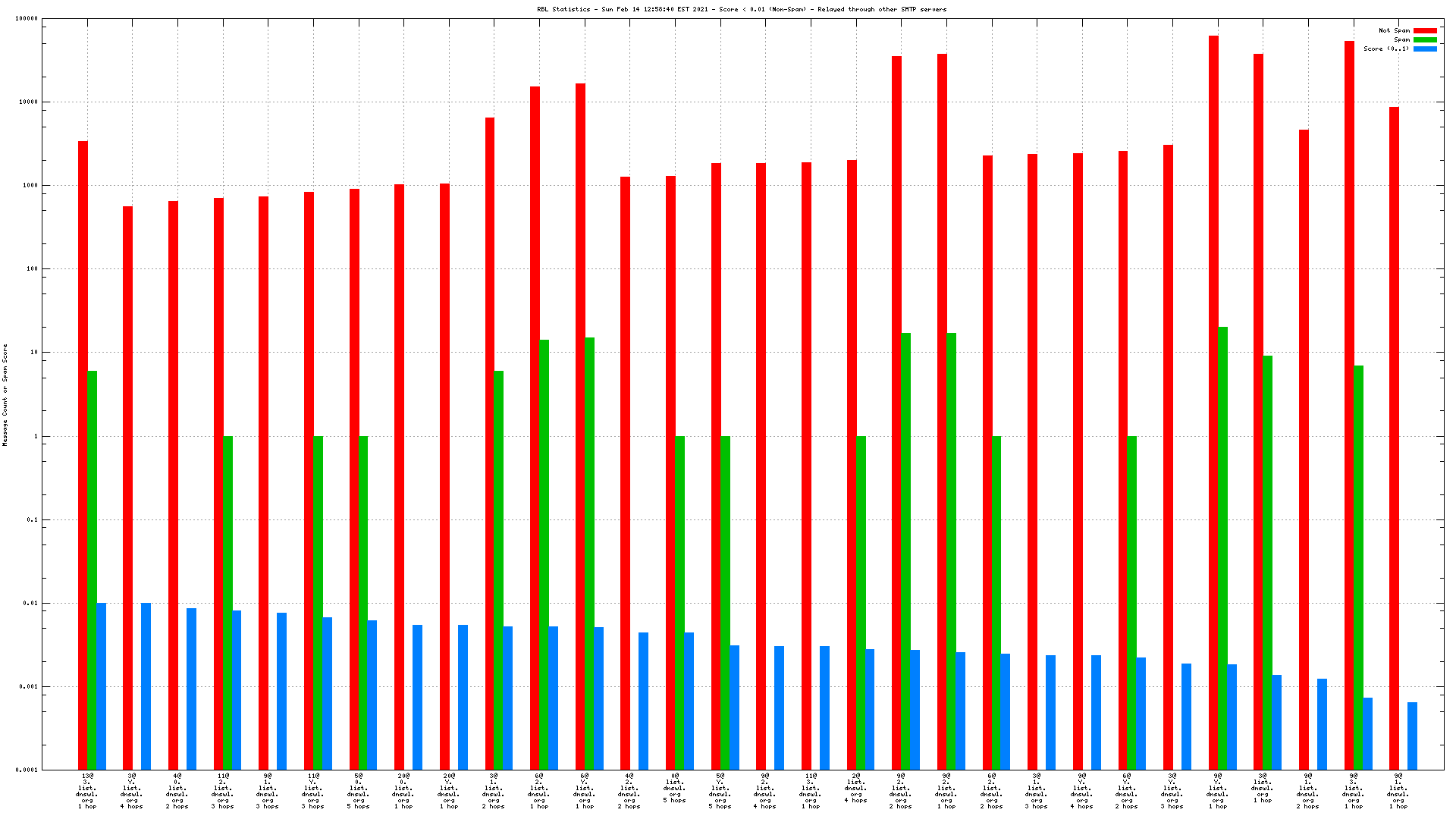
Task: Click the '20@ 0. list.dnswl.org 1 hop' x-axis label
Action: tap(403, 791)
